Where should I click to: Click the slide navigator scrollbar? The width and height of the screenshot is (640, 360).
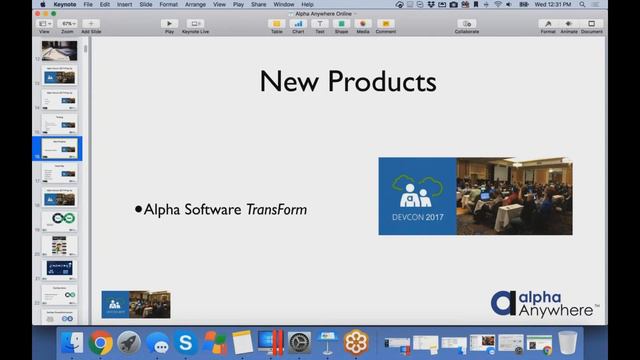(85, 49)
